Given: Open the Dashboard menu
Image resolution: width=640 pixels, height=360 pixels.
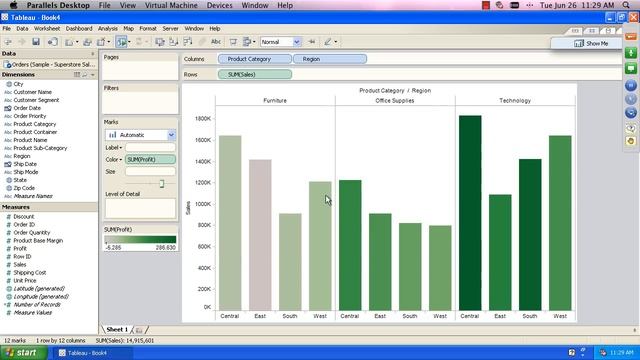Looking at the screenshot, I should pyautogui.click(x=79, y=29).
